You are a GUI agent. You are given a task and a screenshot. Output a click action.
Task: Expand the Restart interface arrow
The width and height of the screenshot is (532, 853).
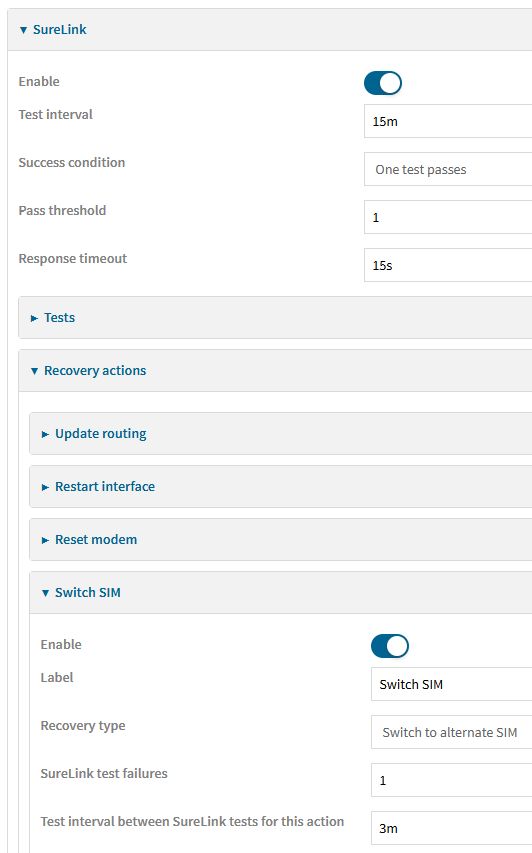click(45, 487)
